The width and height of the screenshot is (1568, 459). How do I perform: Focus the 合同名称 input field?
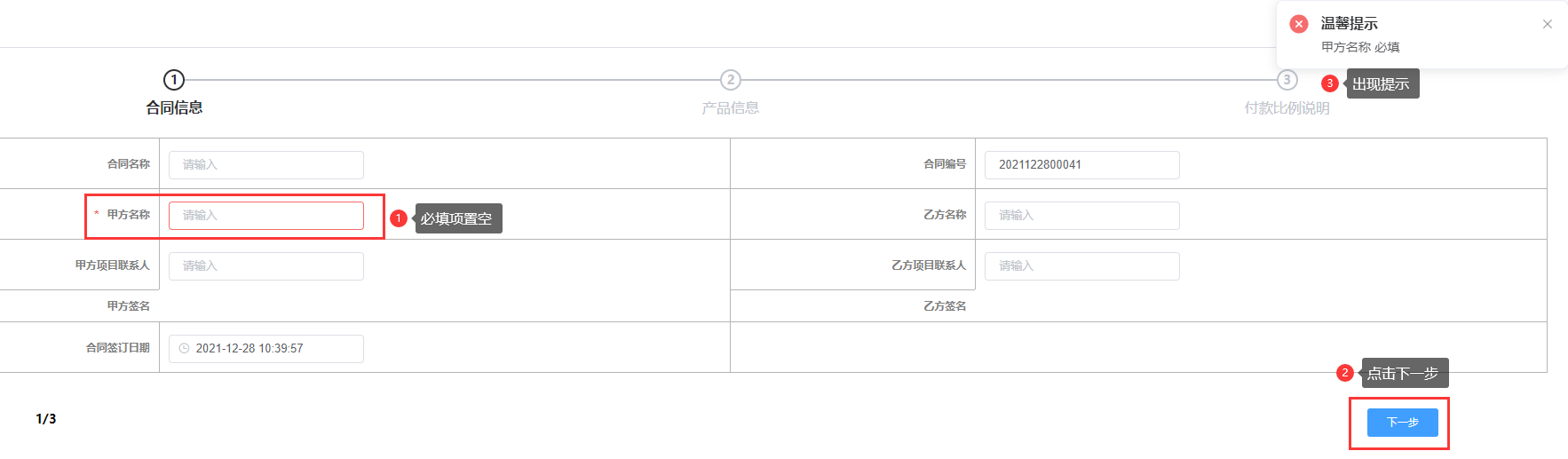tap(265, 165)
